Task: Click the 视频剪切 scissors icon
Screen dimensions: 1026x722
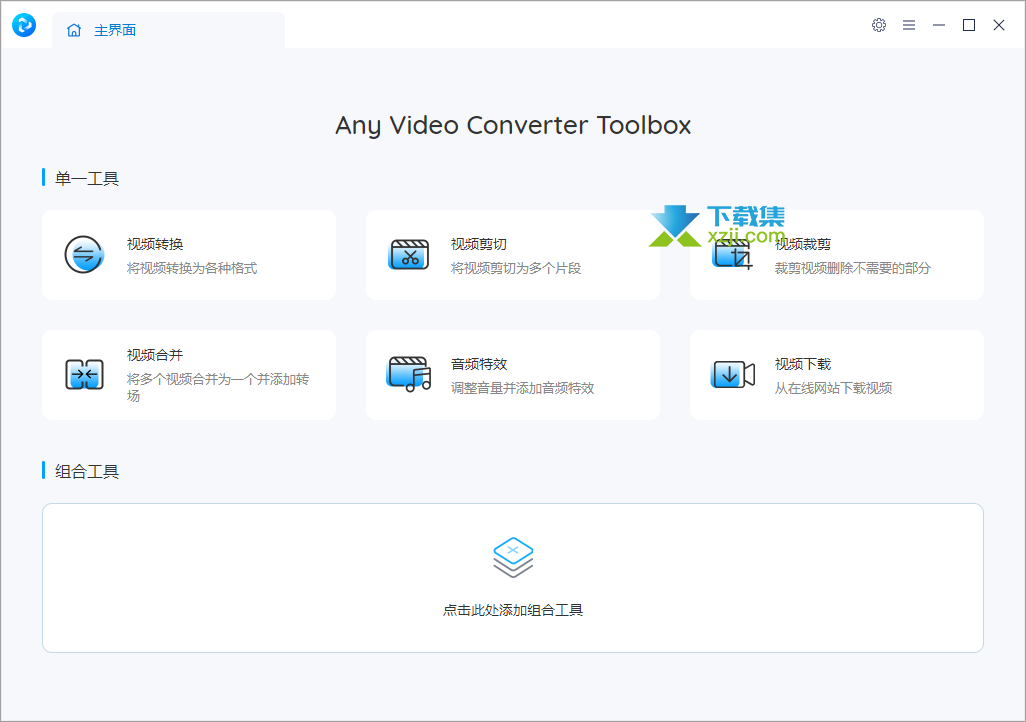Action: 409,255
